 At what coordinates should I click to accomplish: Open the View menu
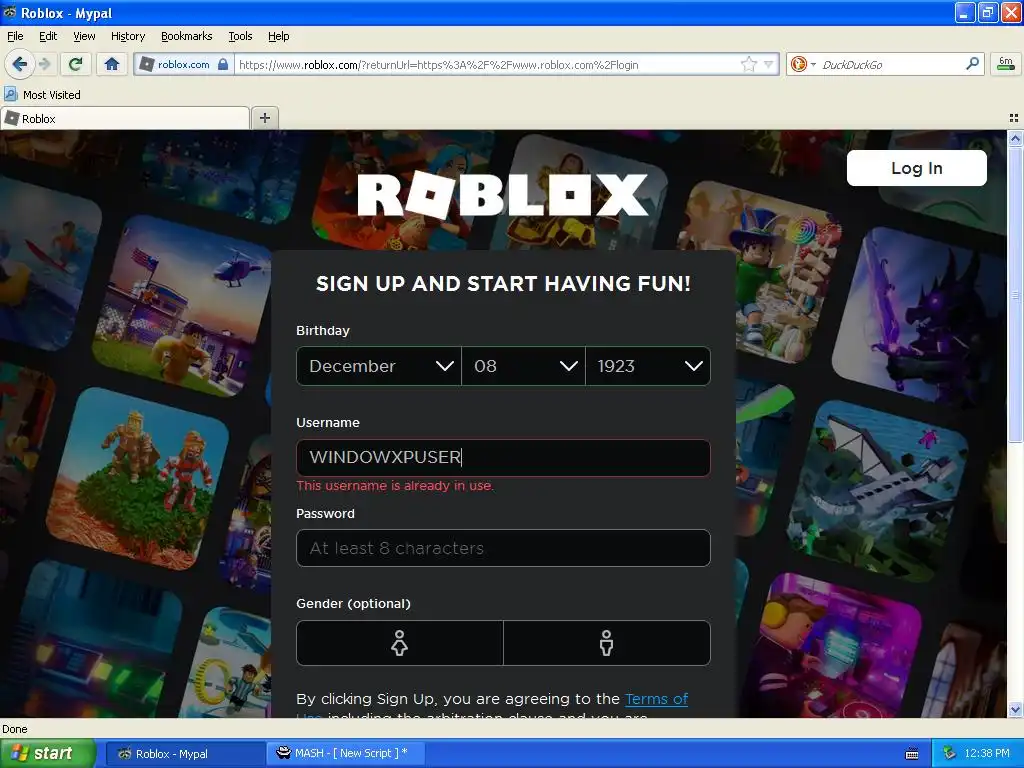[x=84, y=36]
